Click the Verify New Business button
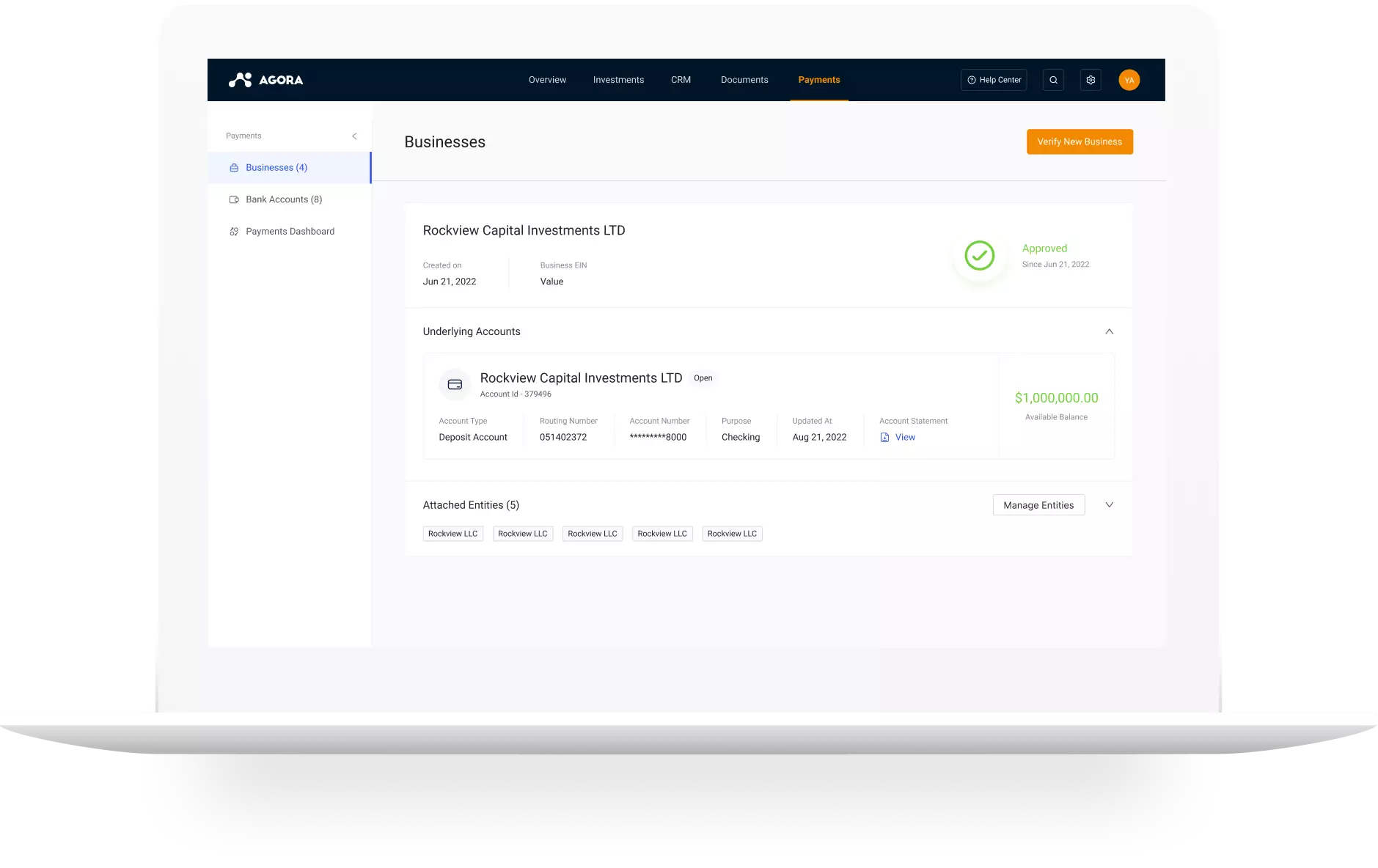This screenshot has width=1378, height=868. pyautogui.click(x=1079, y=141)
